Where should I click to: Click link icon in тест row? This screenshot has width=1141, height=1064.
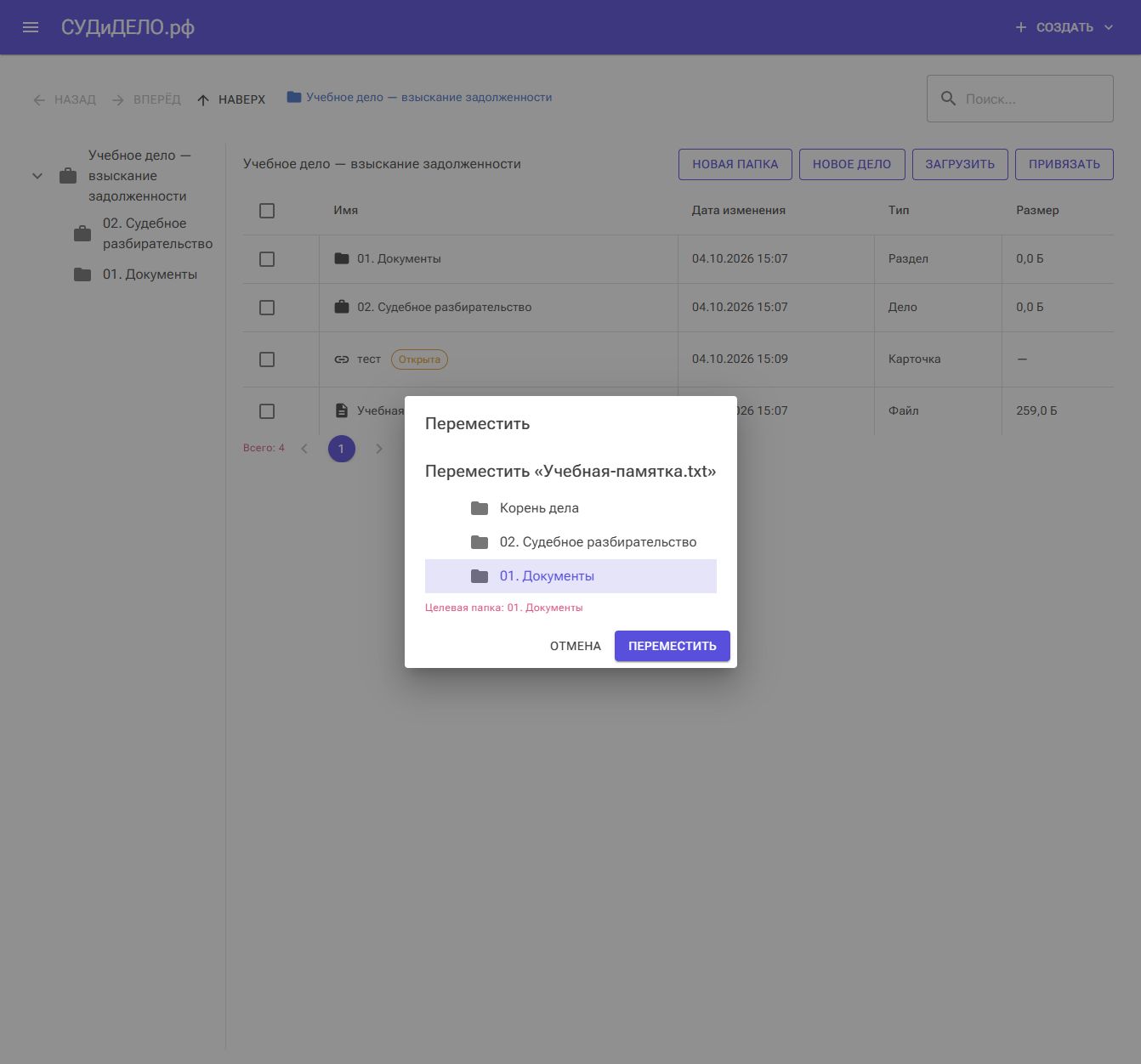coord(342,359)
